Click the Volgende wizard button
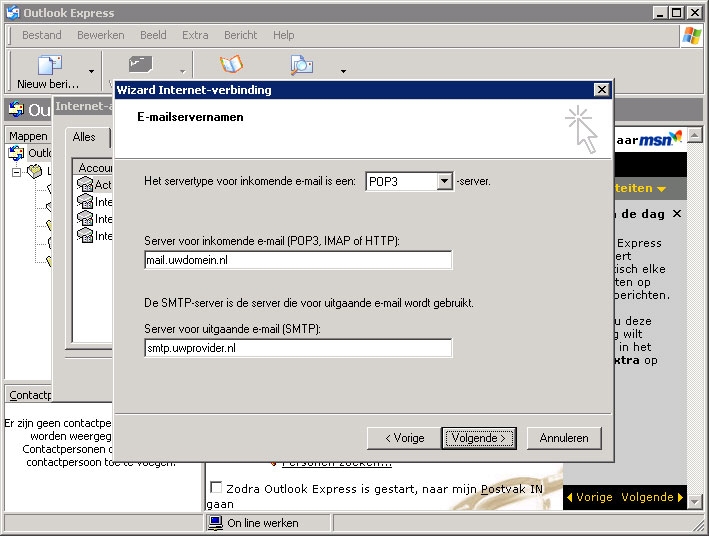Screen dimensions: 709x536 coord(479,438)
